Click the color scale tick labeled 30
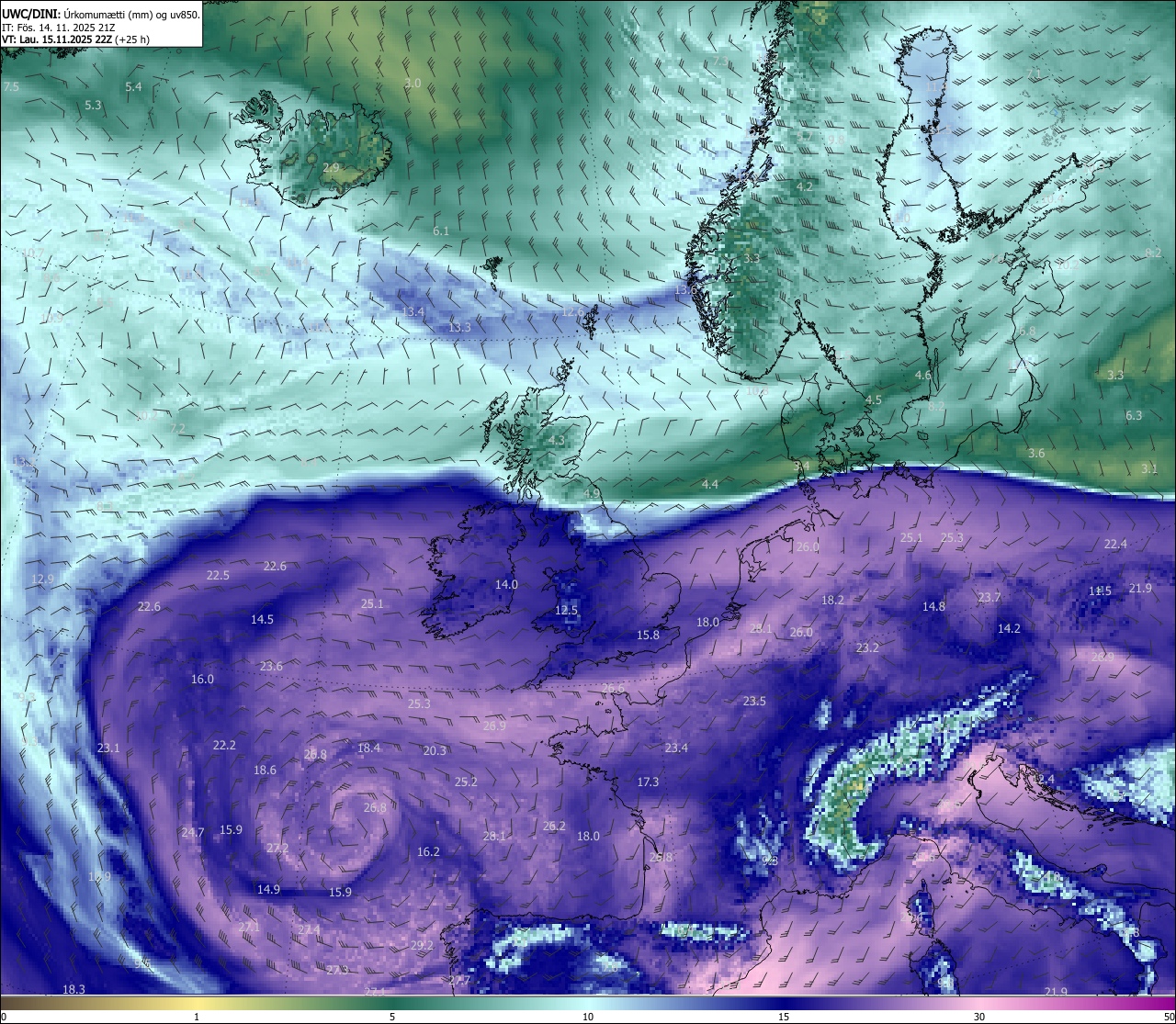This screenshot has height=1024, width=1176. 979,1017
